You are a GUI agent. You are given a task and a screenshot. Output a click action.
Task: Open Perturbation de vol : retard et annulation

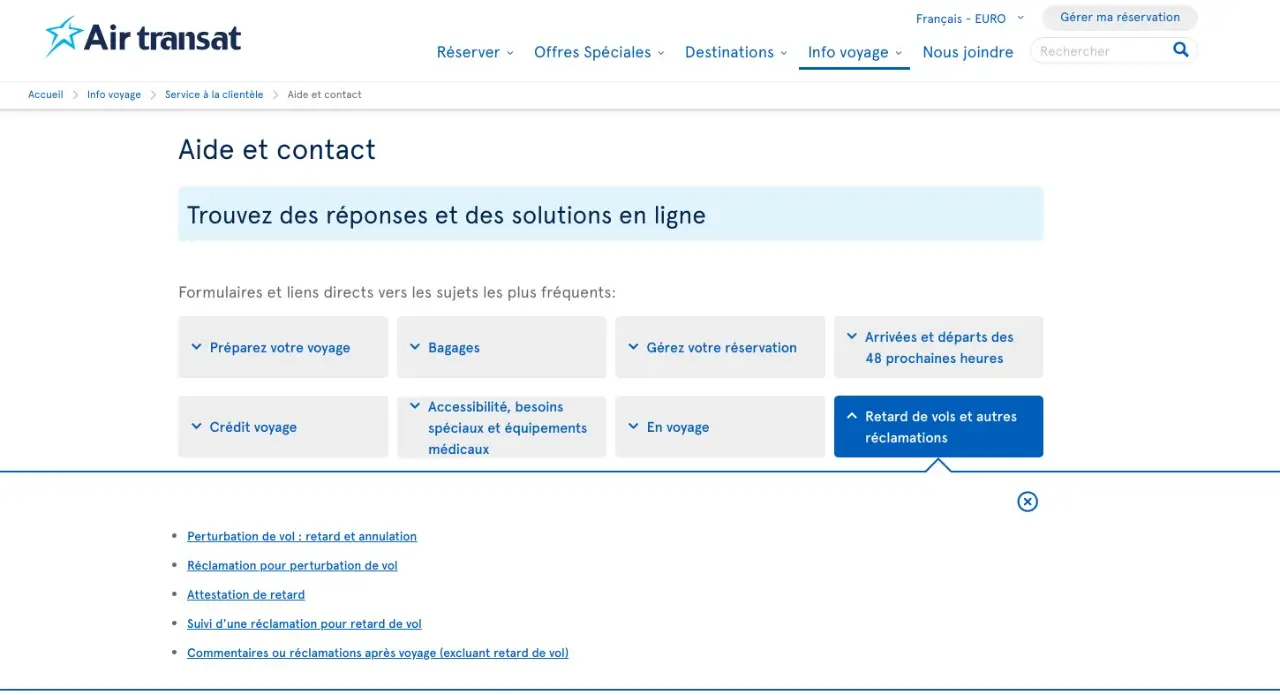302,537
